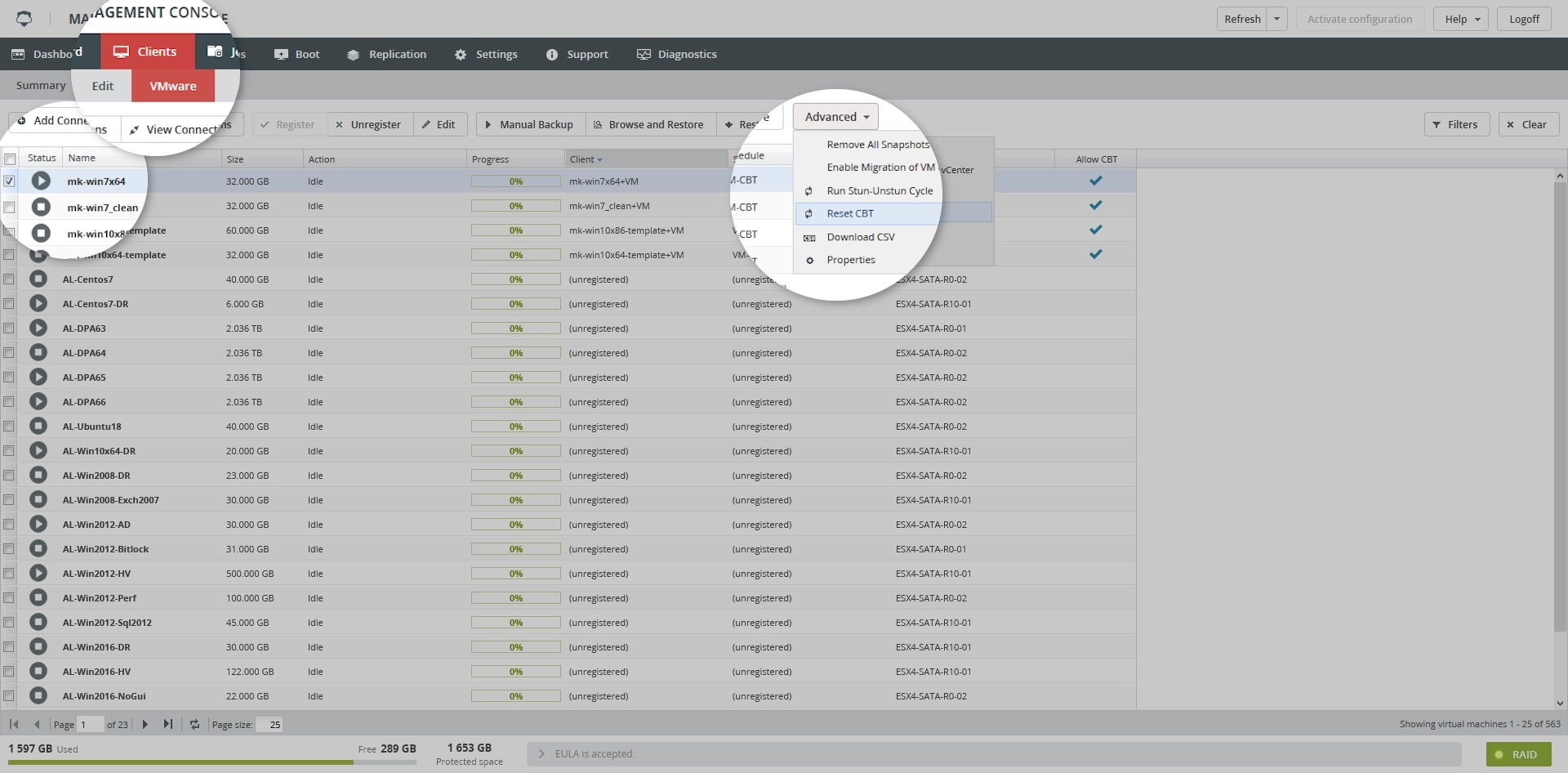Screen dimensions: 1568x773
Task: Open the Filters button
Action: [x=1455, y=124]
